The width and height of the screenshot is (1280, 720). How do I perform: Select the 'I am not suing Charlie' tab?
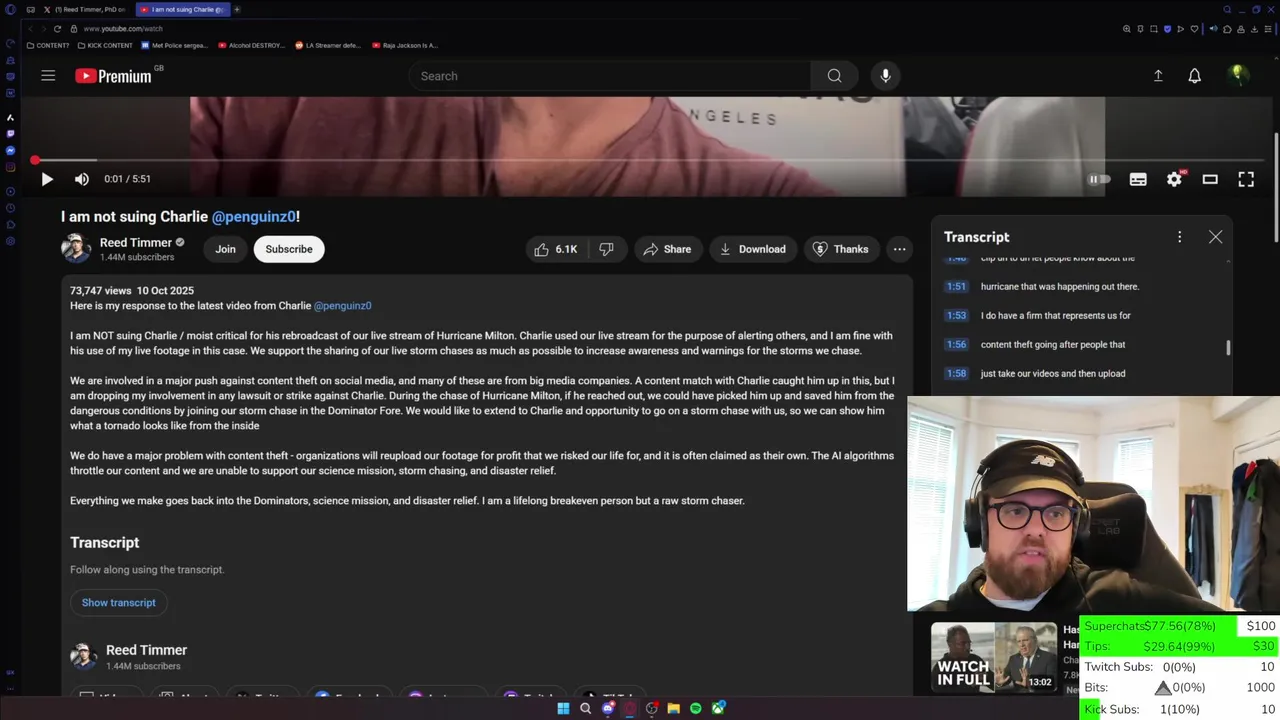182,9
